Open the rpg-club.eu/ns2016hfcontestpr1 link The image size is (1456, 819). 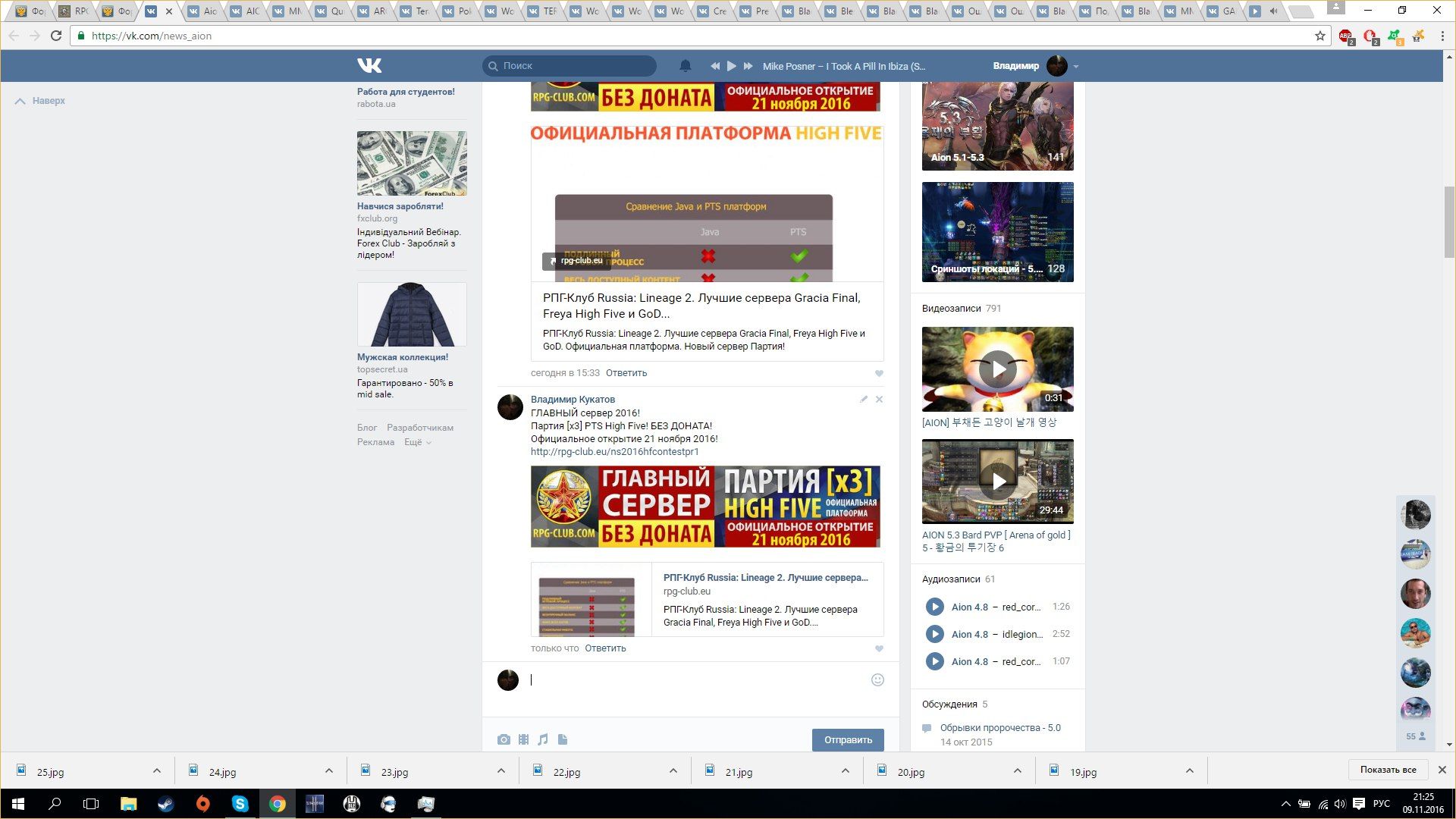coord(615,452)
